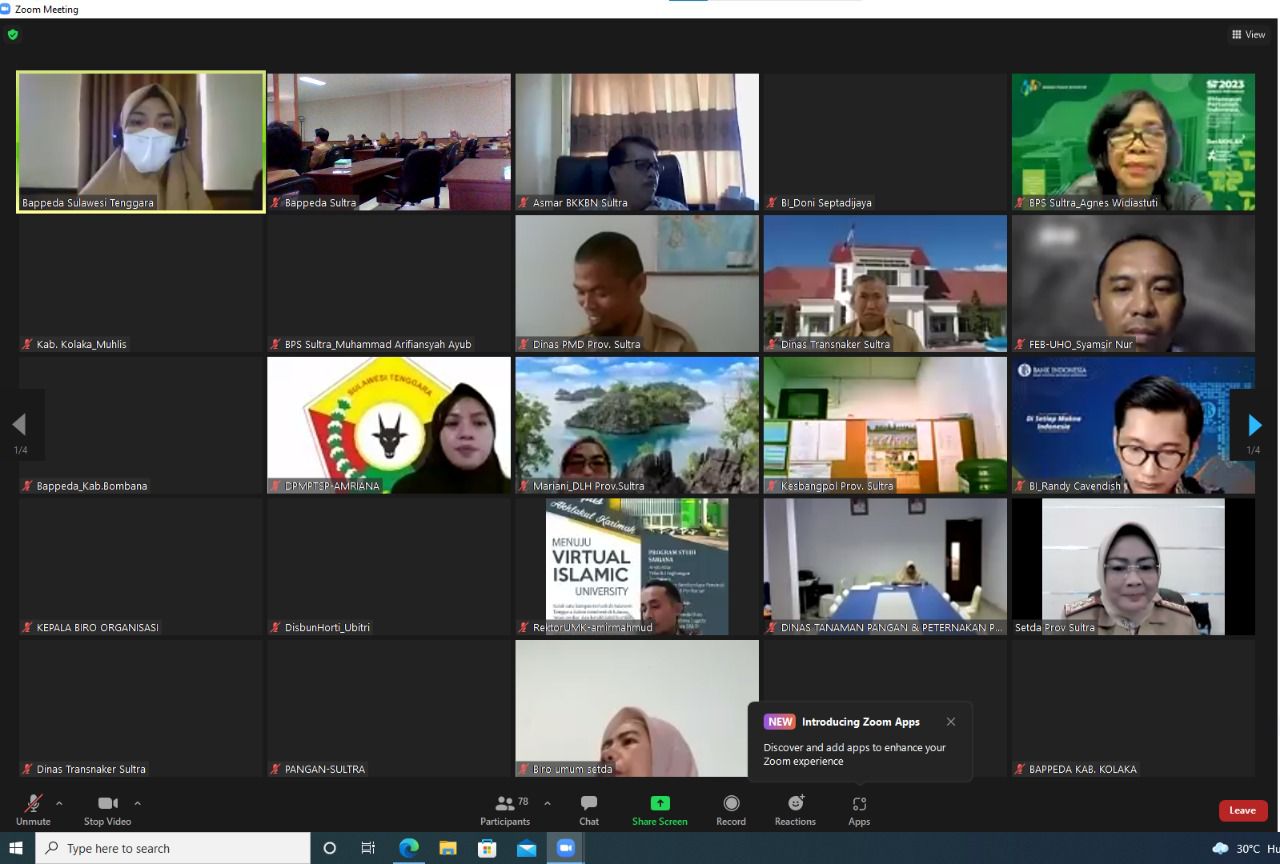Select Setda Prov Sultra video tile
Viewport: 1280px width, 864px height.
coord(1133,567)
